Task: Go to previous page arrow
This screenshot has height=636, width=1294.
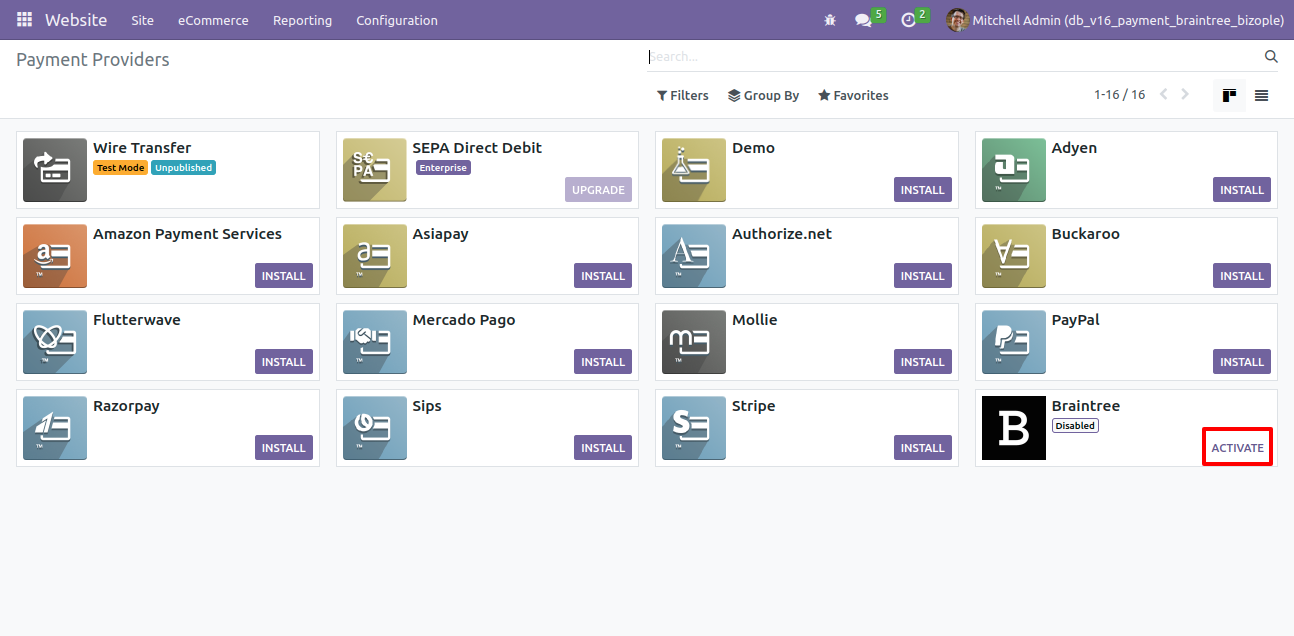Action: (x=1163, y=95)
